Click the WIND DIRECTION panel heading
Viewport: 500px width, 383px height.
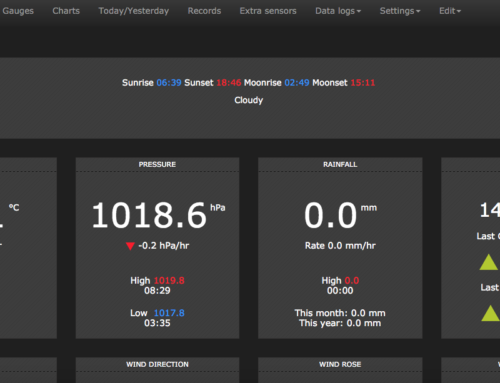coord(157,364)
